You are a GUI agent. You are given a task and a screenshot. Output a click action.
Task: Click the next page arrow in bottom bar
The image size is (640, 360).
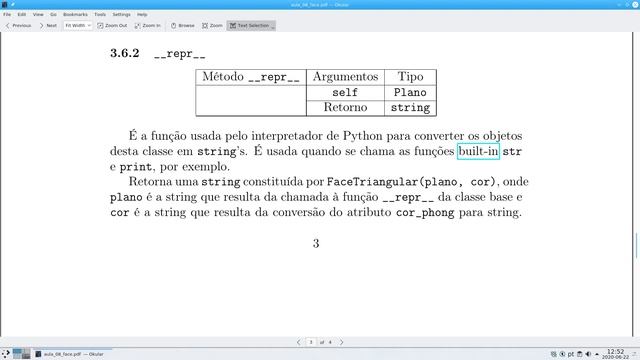[x=341, y=342]
